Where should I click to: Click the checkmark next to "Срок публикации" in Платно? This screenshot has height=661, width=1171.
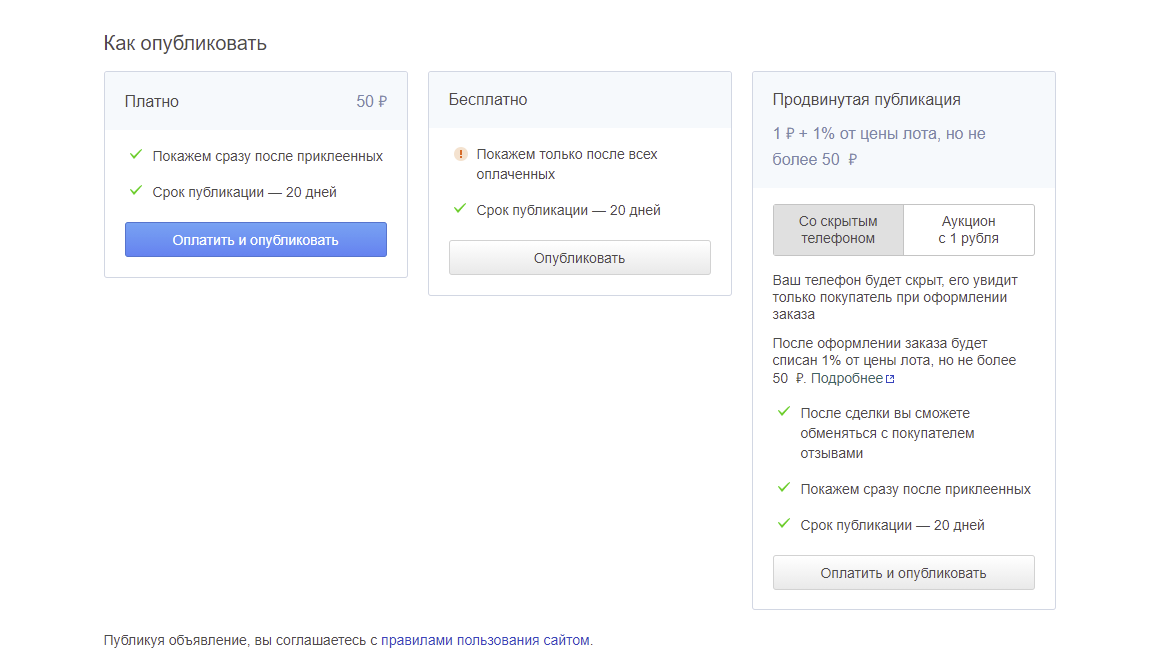coord(136,191)
